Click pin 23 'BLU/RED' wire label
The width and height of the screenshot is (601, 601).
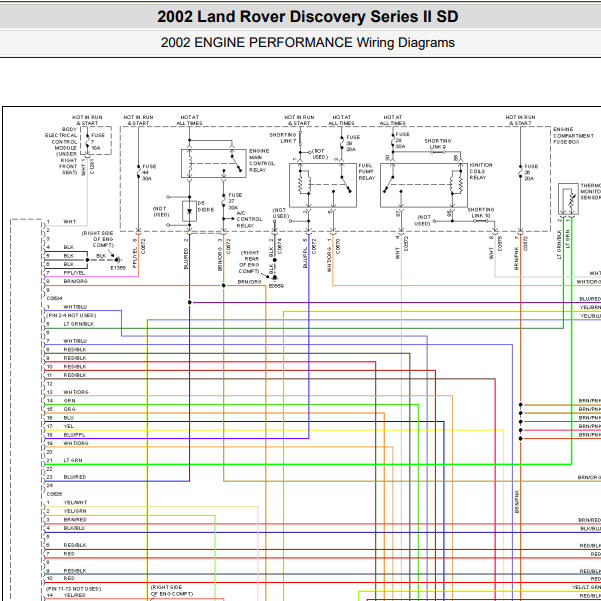pos(75,477)
